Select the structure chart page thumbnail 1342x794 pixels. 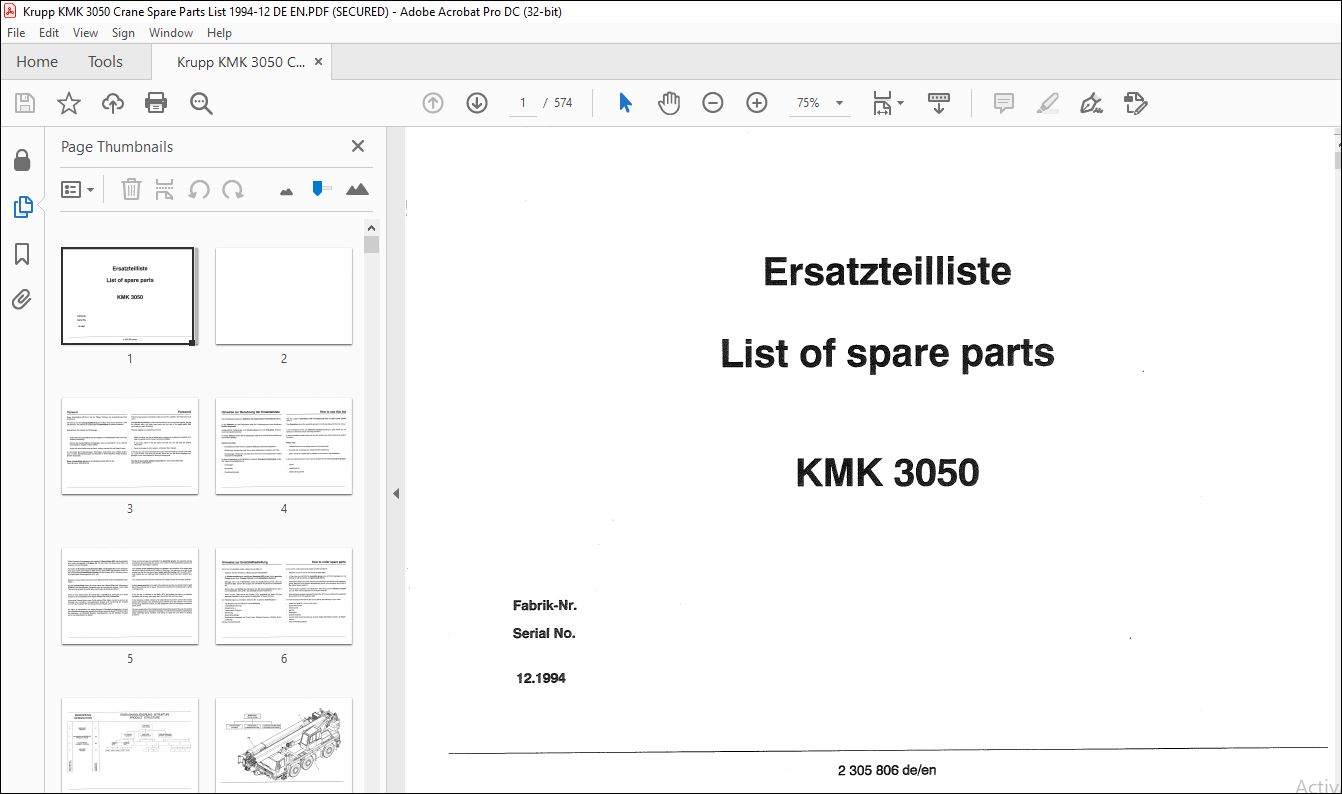(130, 745)
